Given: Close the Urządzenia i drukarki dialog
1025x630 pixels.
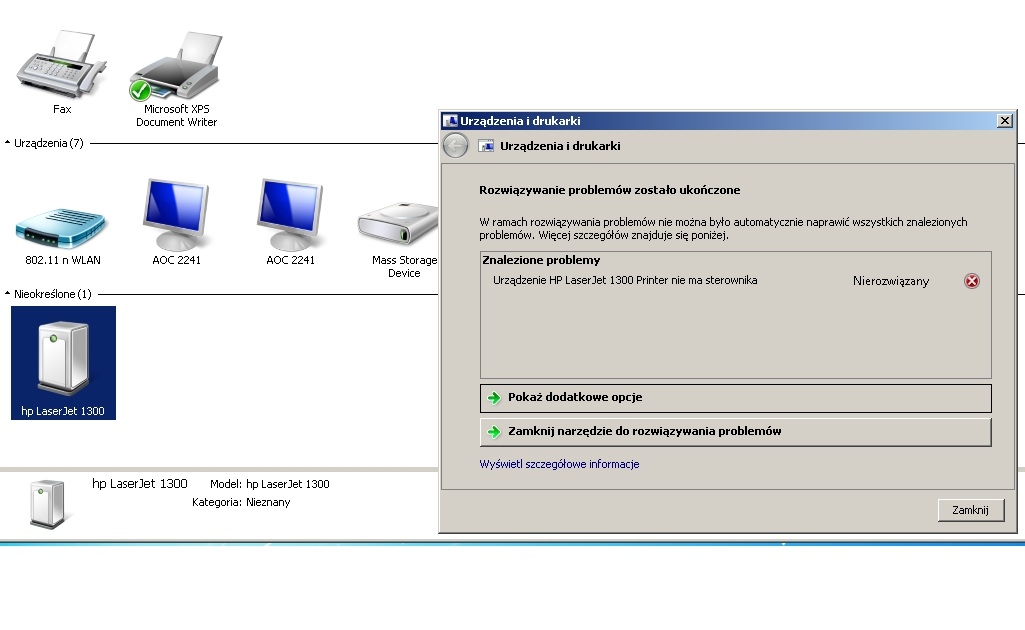Looking at the screenshot, I should tap(1005, 121).
